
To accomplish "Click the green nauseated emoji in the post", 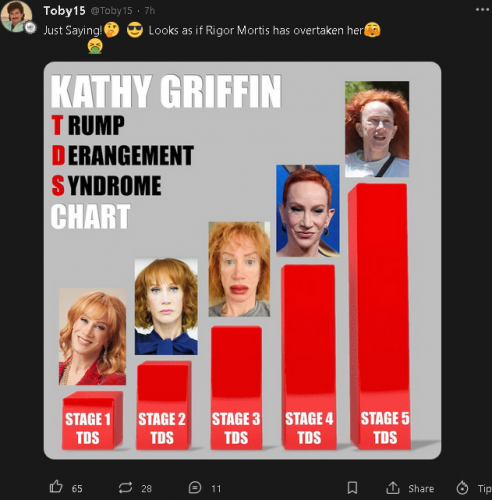I will [95, 46].
